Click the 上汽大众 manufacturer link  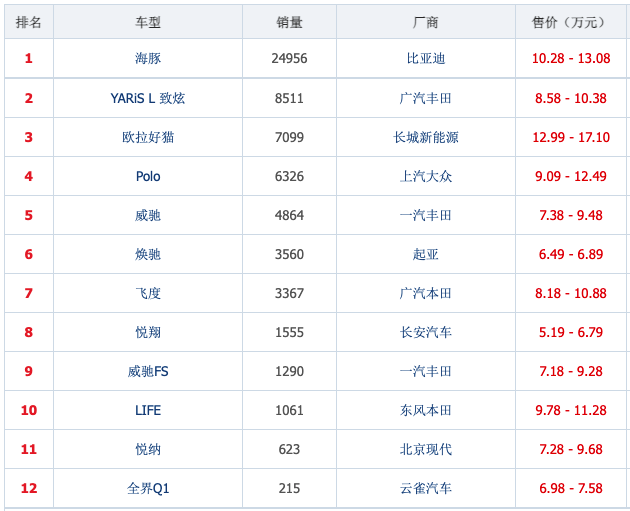(x=426, y=176)
